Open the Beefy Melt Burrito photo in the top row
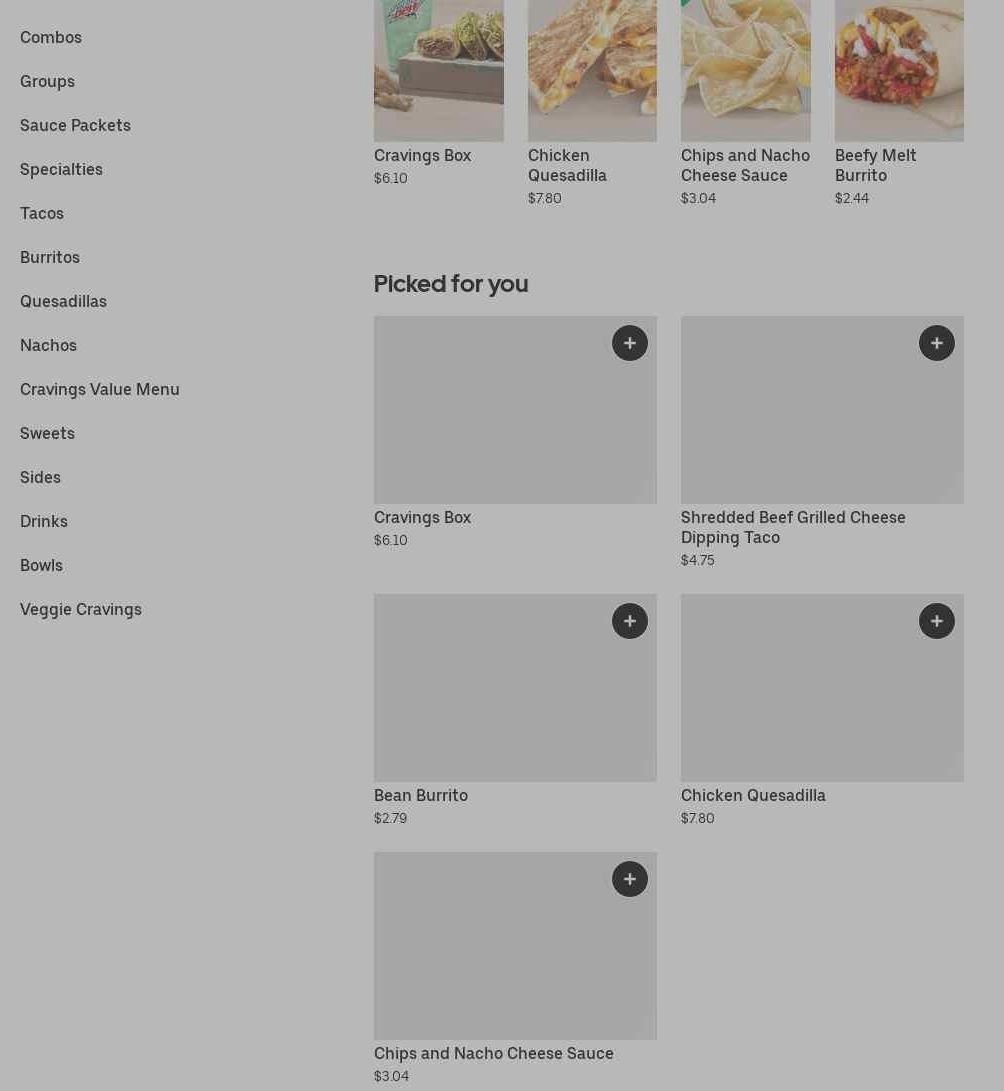 tap(898, 70)
